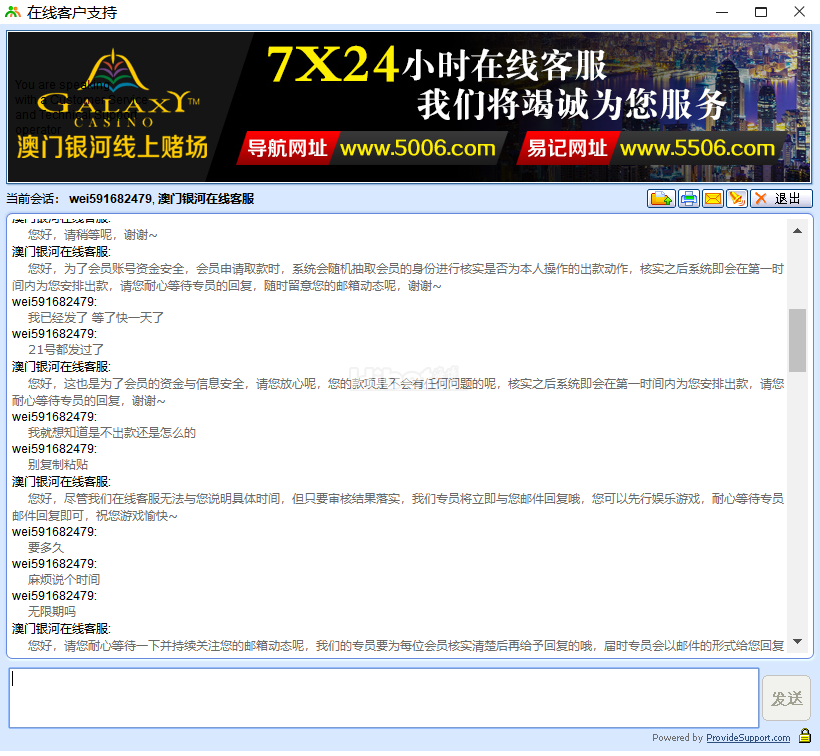Click the yellow padlock security icon
The height and width of the screenshot is (756, 820).
(x=804, y=737)
